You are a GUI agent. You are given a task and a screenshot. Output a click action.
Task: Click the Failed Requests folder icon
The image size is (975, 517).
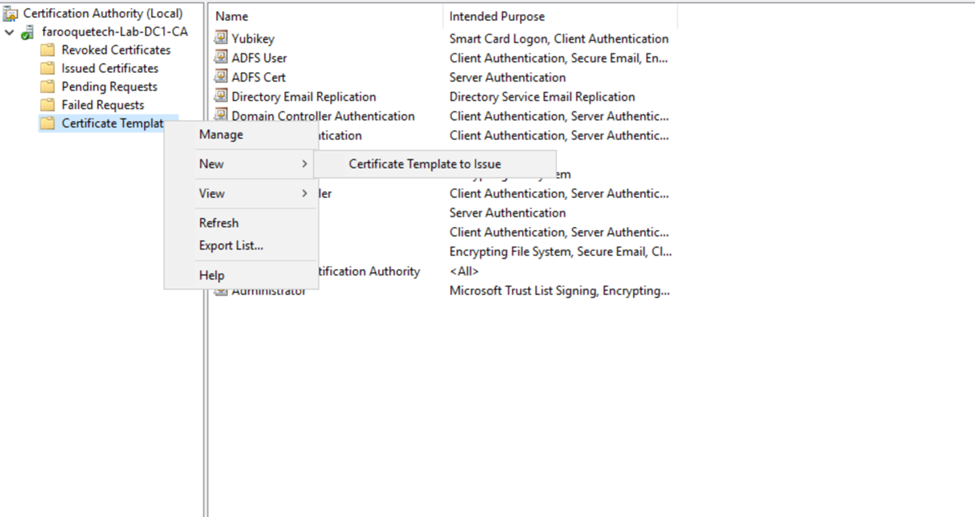(47, 105)
